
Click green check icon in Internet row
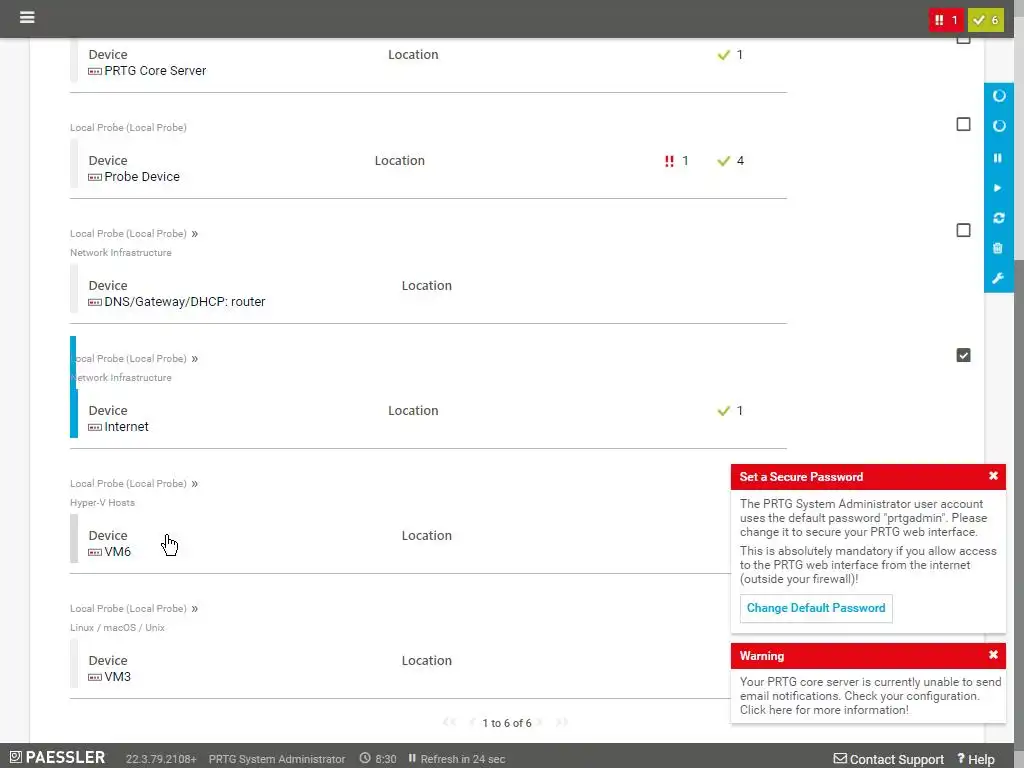723,411
